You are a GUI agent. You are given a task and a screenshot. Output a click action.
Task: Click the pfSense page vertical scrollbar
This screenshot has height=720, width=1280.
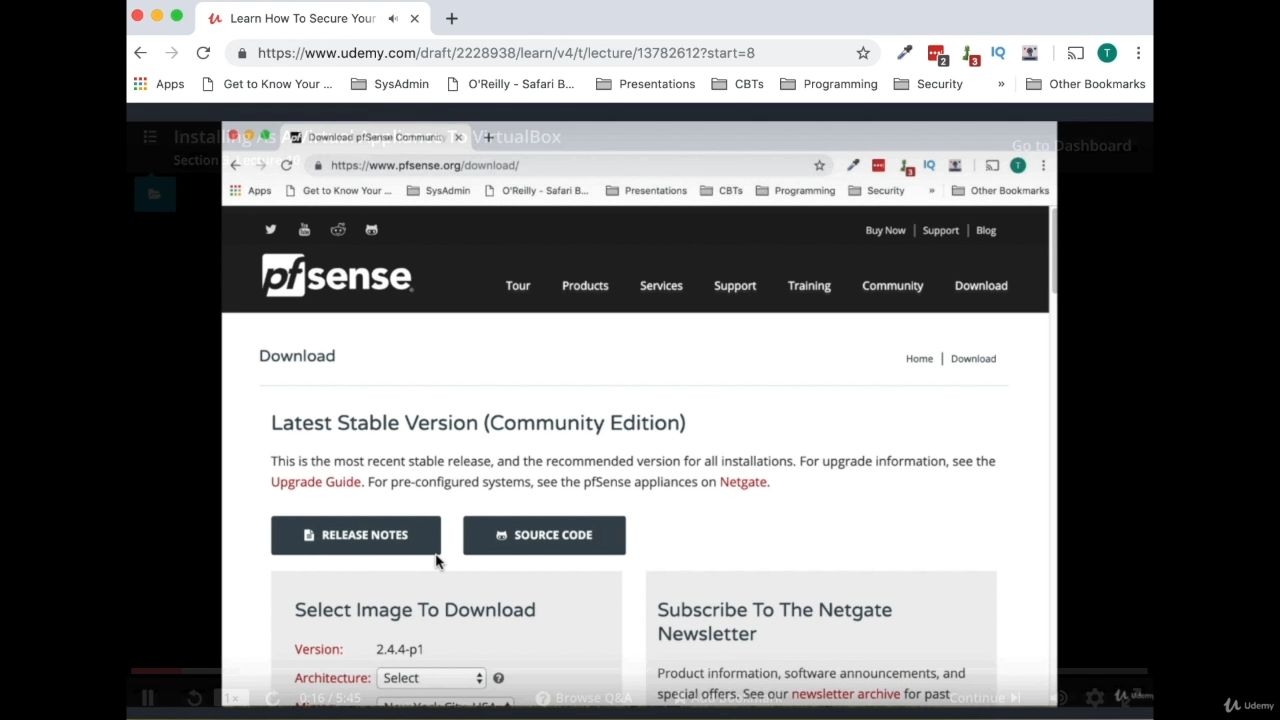click(x=1053, y=250)
